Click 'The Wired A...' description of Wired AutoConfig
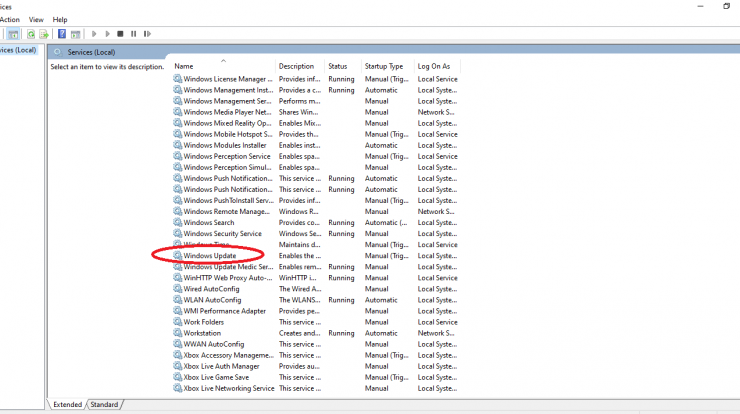 pos(300,288)
